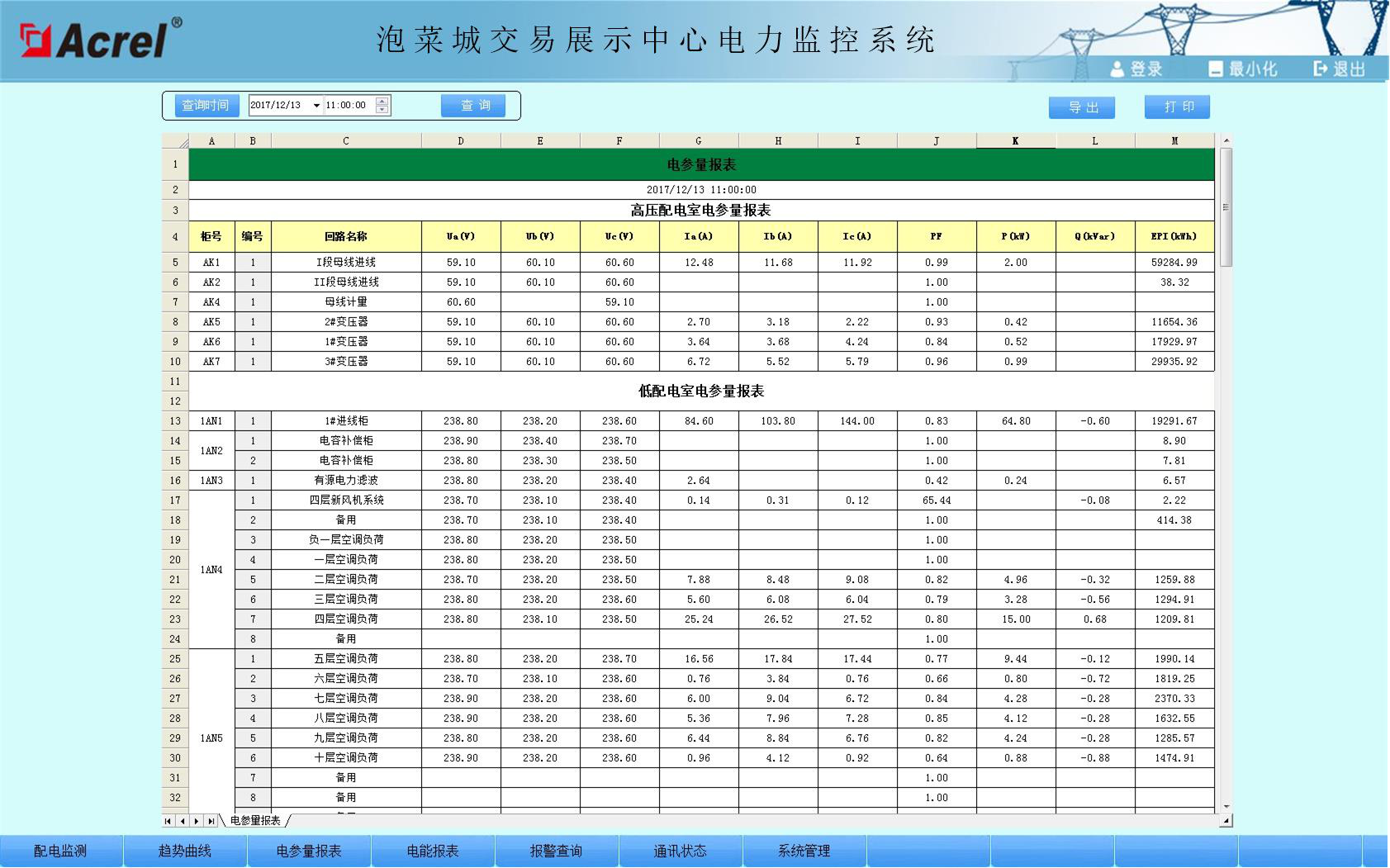This screenshot has width=1390, height=868.
Task: Open the date dropdown 2017/12/13
Action: (x=316, y=106)
